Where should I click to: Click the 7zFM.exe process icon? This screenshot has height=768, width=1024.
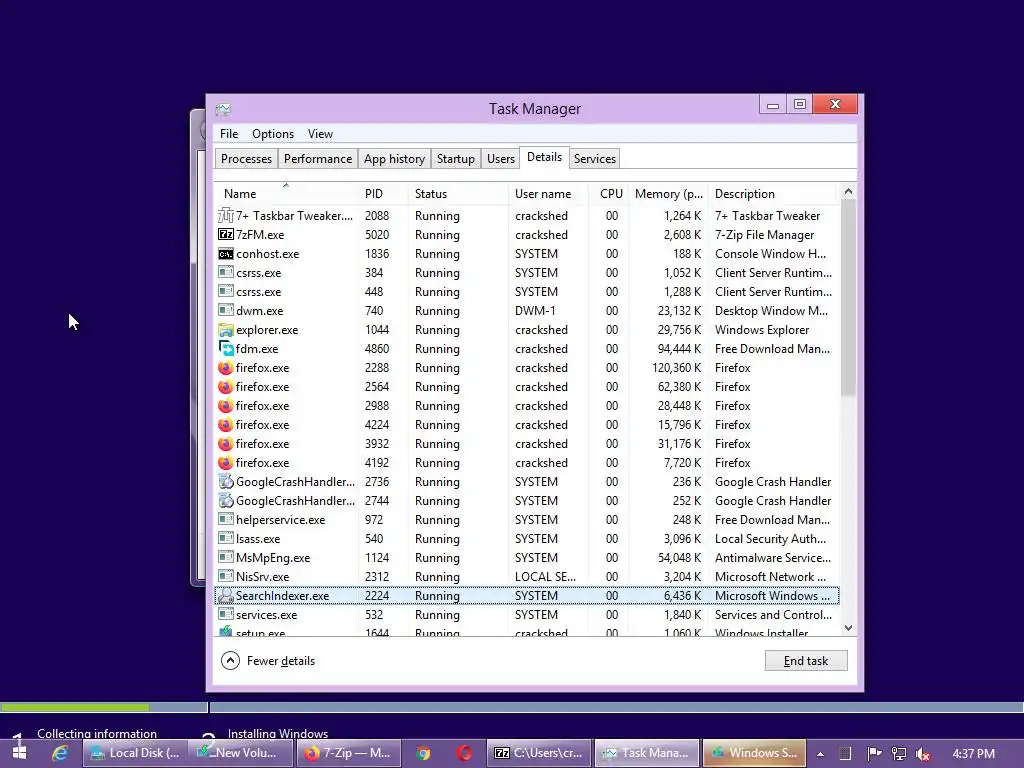click(225, 234)
